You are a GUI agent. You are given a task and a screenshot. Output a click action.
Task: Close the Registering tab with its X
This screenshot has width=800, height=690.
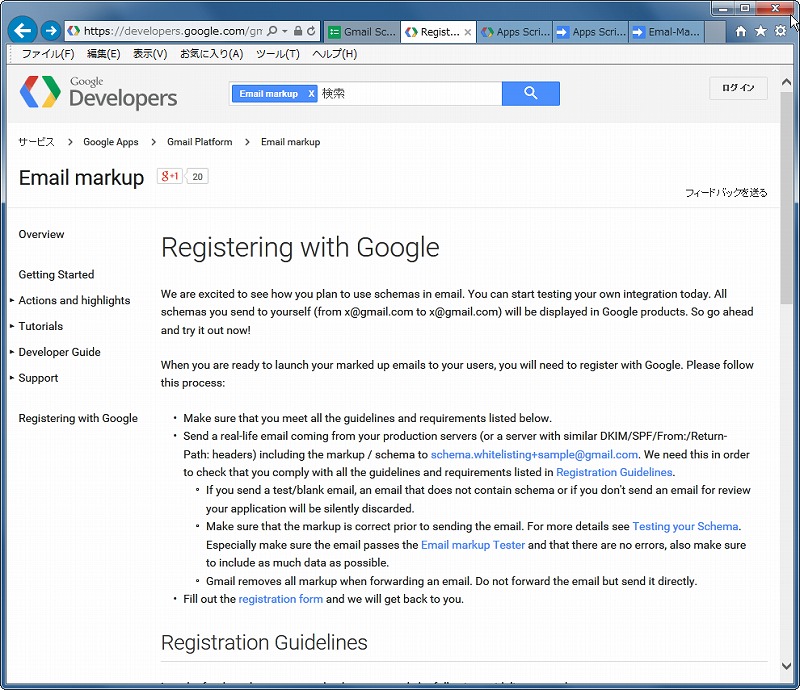click(468, 32)
